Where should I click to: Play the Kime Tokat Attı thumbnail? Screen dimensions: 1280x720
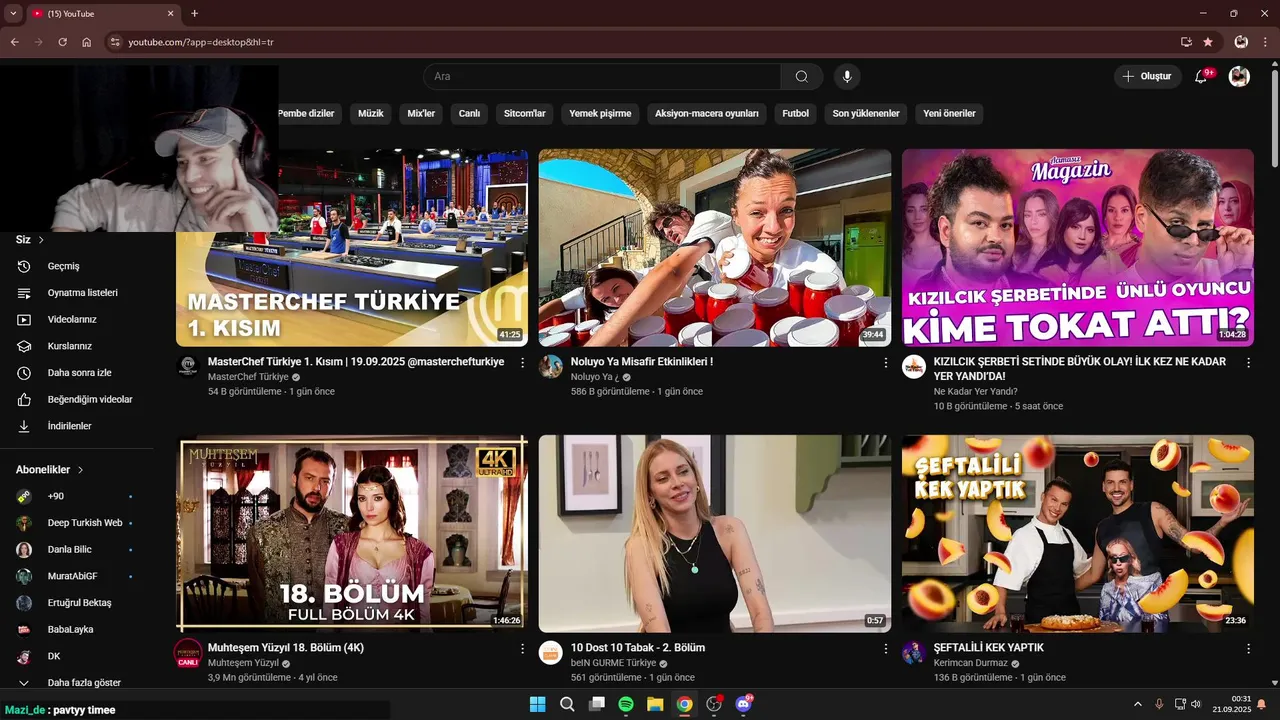tap(1078, 248)
